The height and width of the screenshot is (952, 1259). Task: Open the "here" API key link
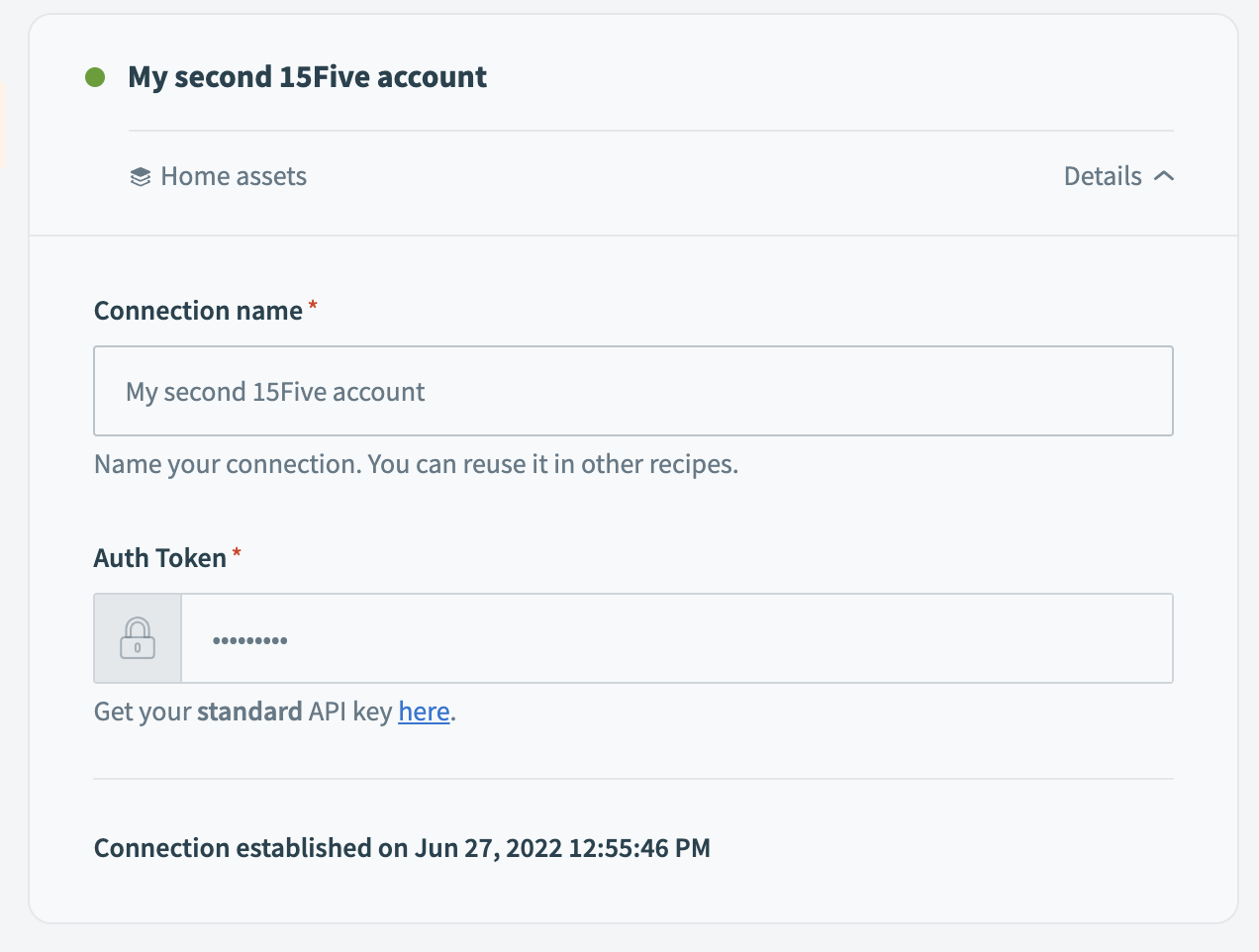pos(424,712)
